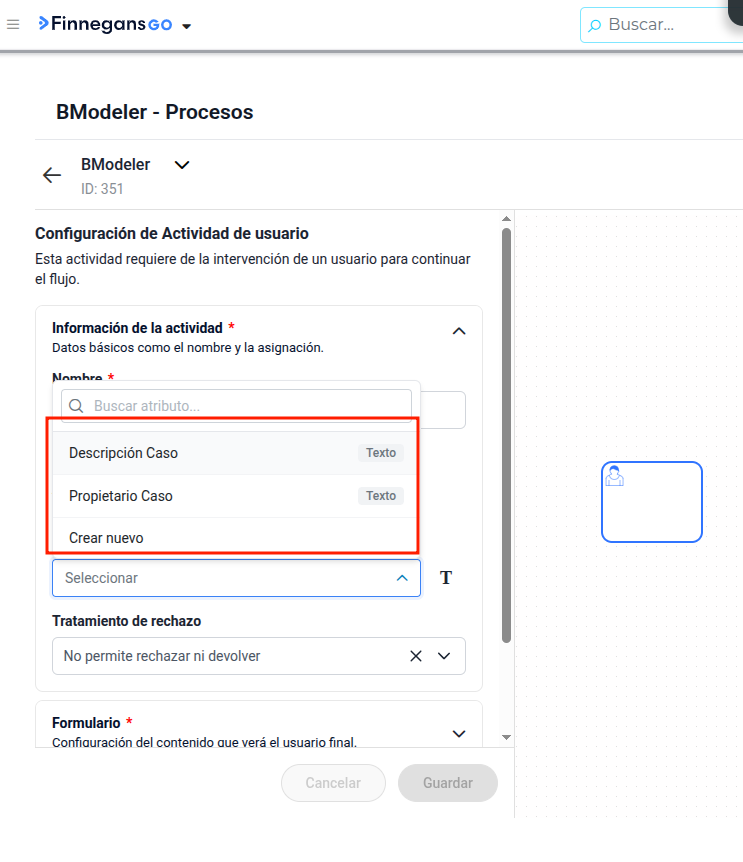Click the magnifier icon in Buscar atributo
The width and height of the screenshot is (743, 862).
[76, 406]
